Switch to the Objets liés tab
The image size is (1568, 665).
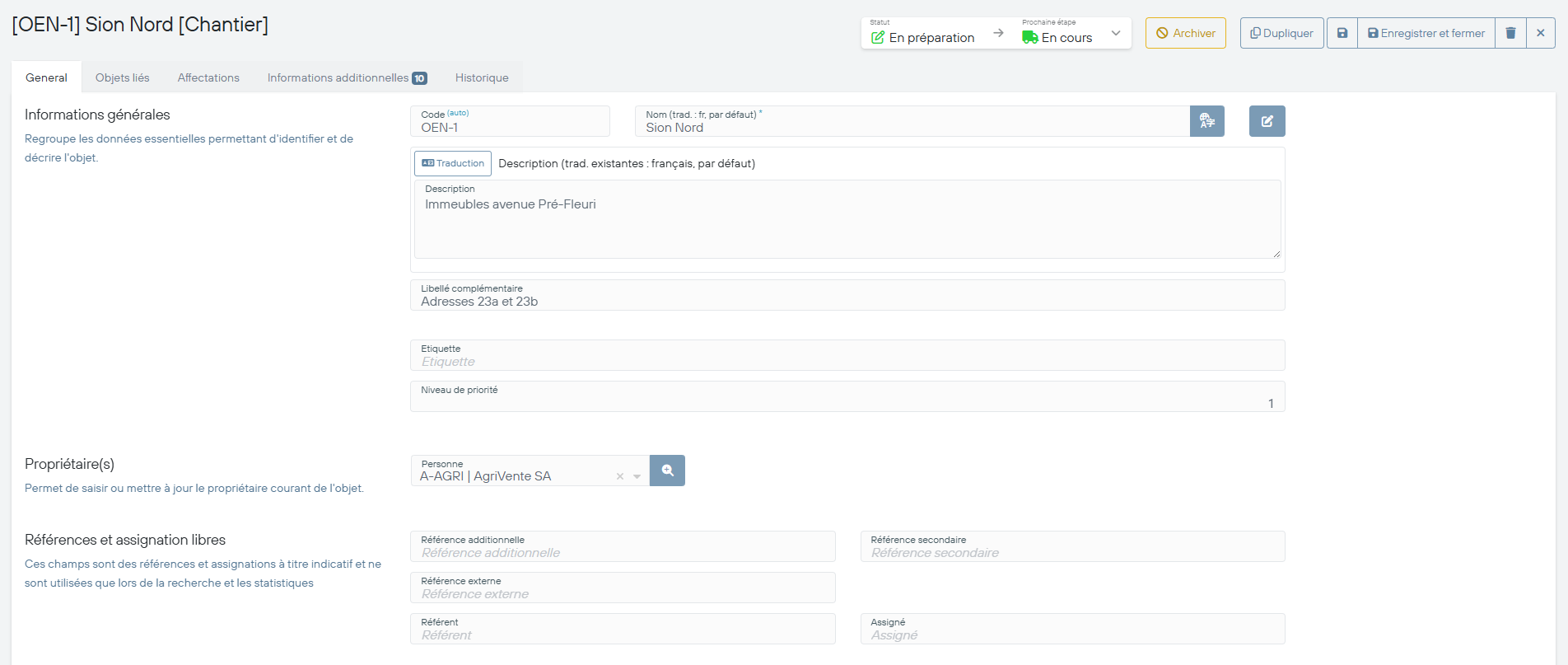click(x=122, y=77)
